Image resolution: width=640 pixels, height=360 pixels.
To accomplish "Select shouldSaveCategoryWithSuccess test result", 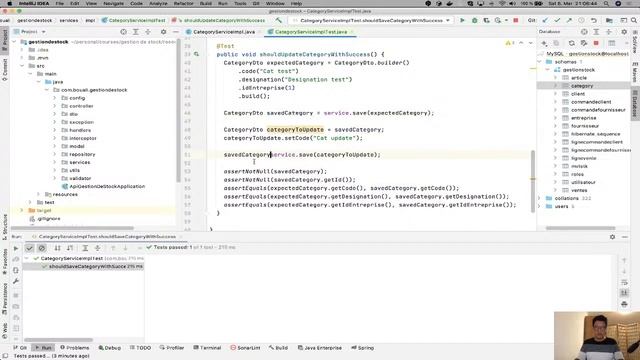I will pos(84,267).
